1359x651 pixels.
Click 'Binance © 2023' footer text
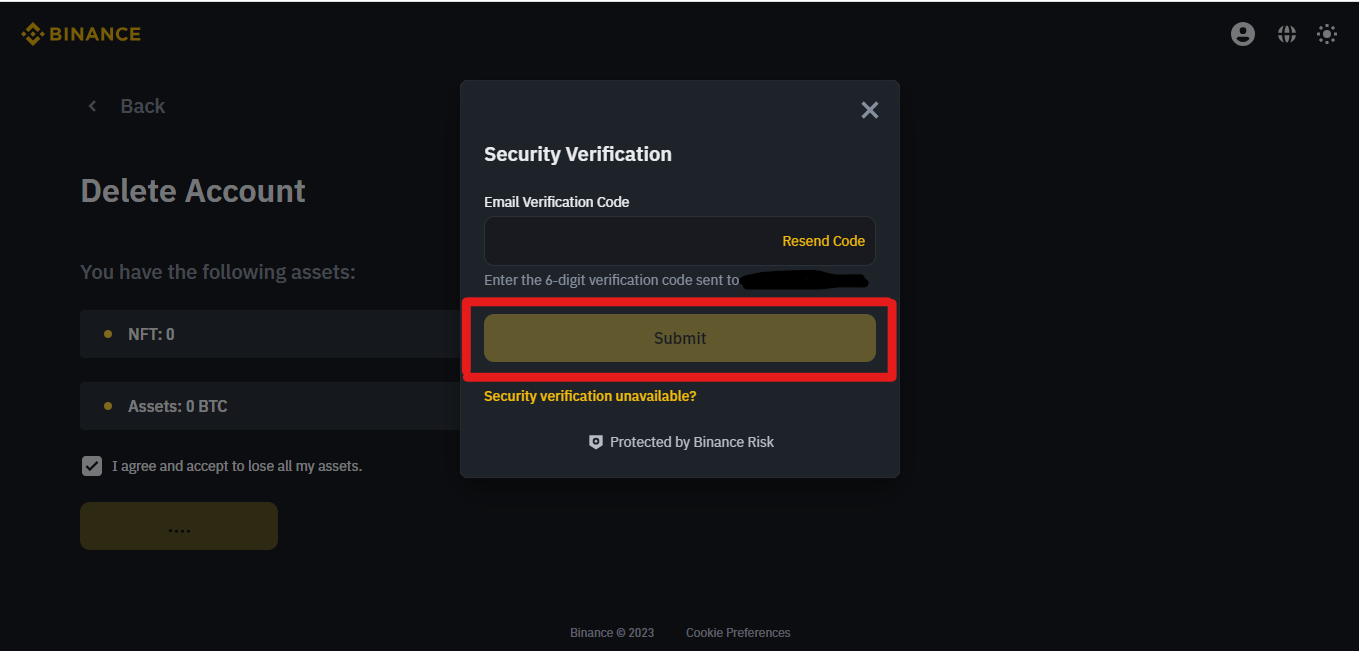pos(612,633)
